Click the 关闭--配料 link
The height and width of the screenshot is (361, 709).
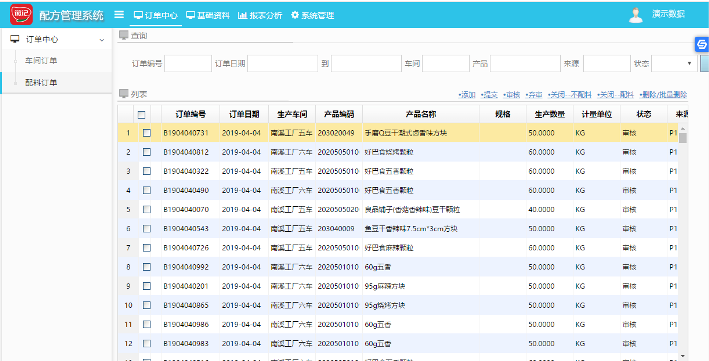point(615,95)
